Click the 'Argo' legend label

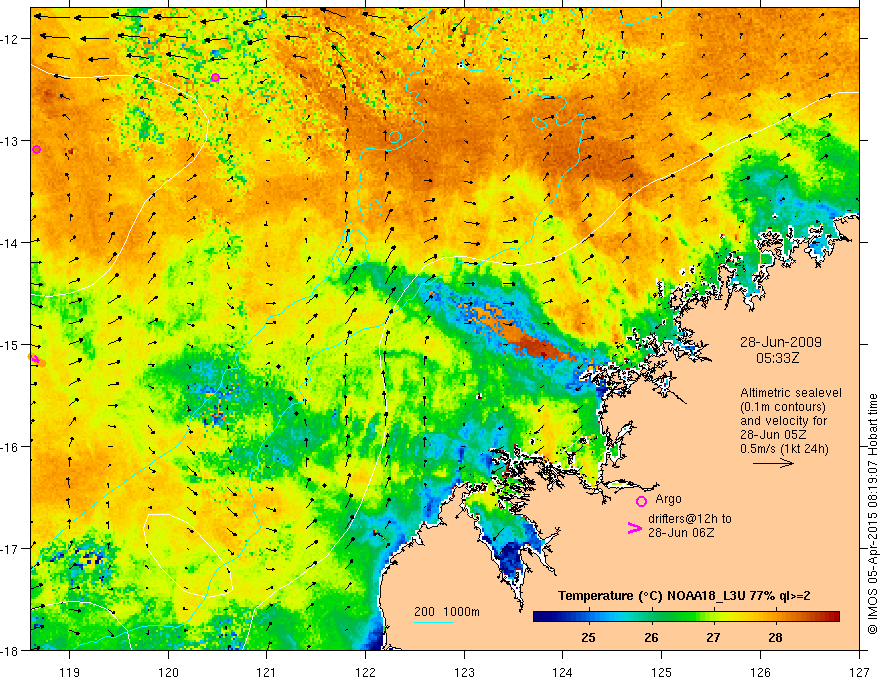pos(668,499)
